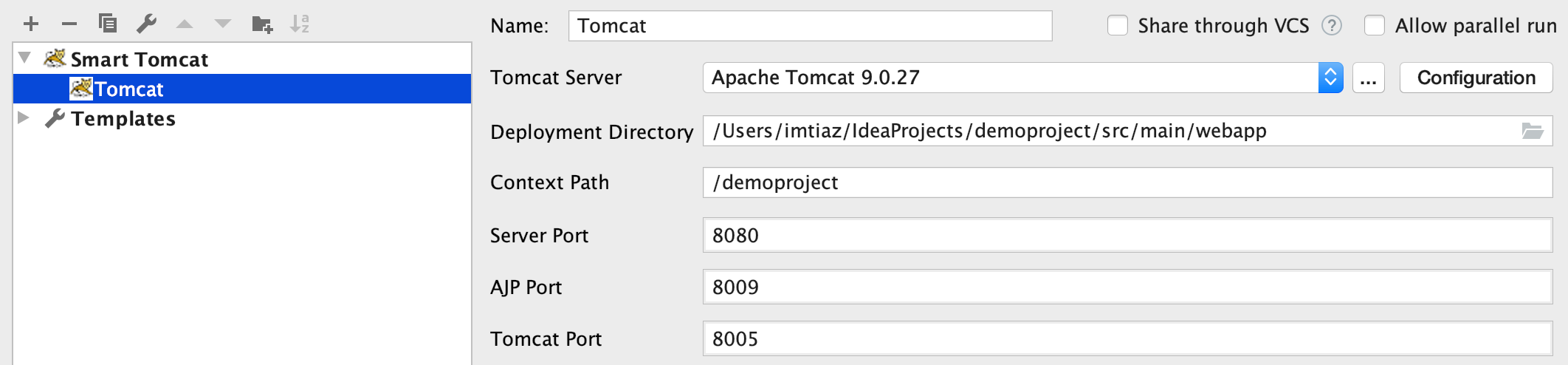Collapse the Smart Tomcat tree node
Screen dimensions: 1568x365
pos(24,58)
